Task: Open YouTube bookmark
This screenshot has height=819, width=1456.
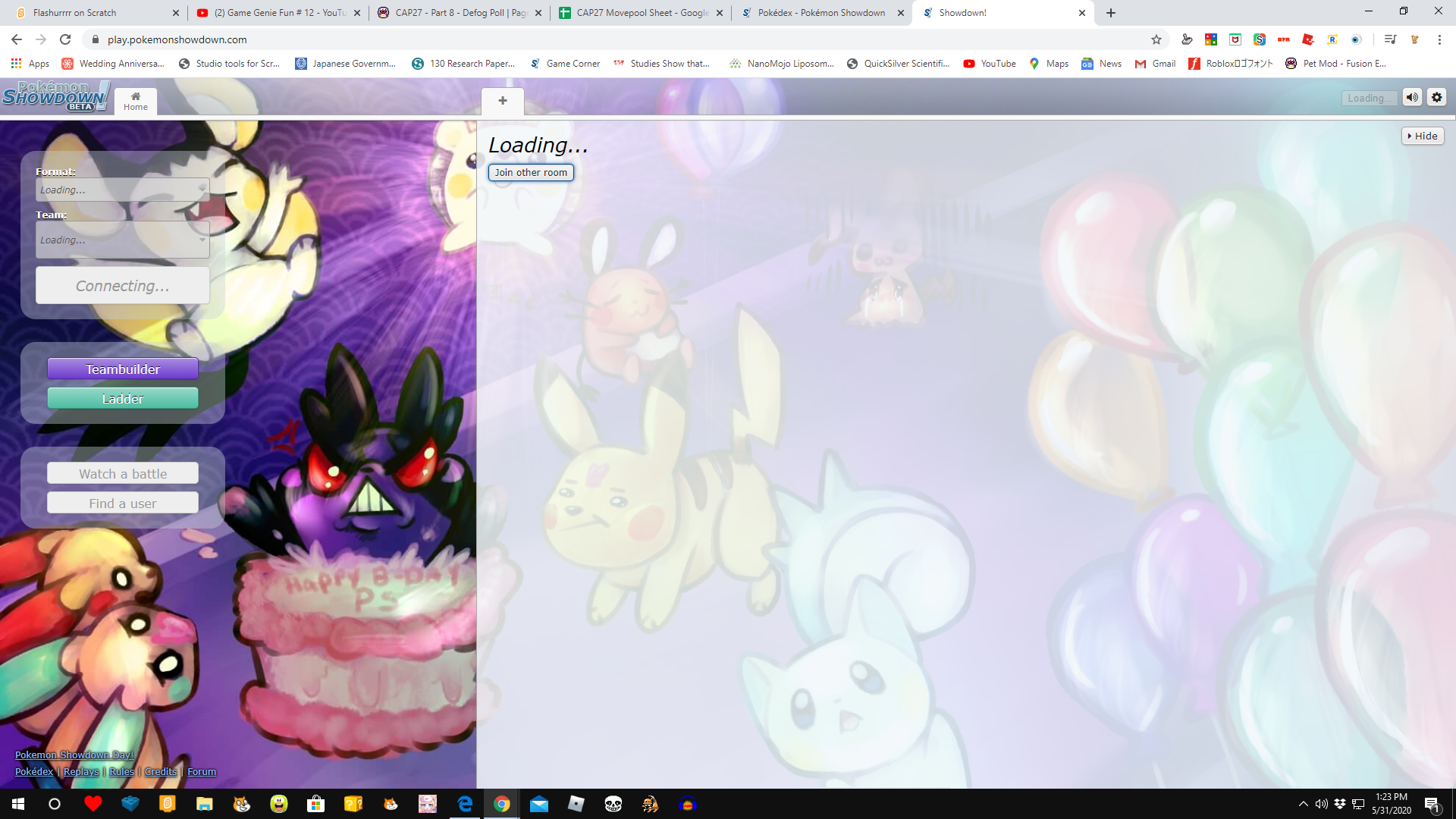Action: click(x=990, y=64)
